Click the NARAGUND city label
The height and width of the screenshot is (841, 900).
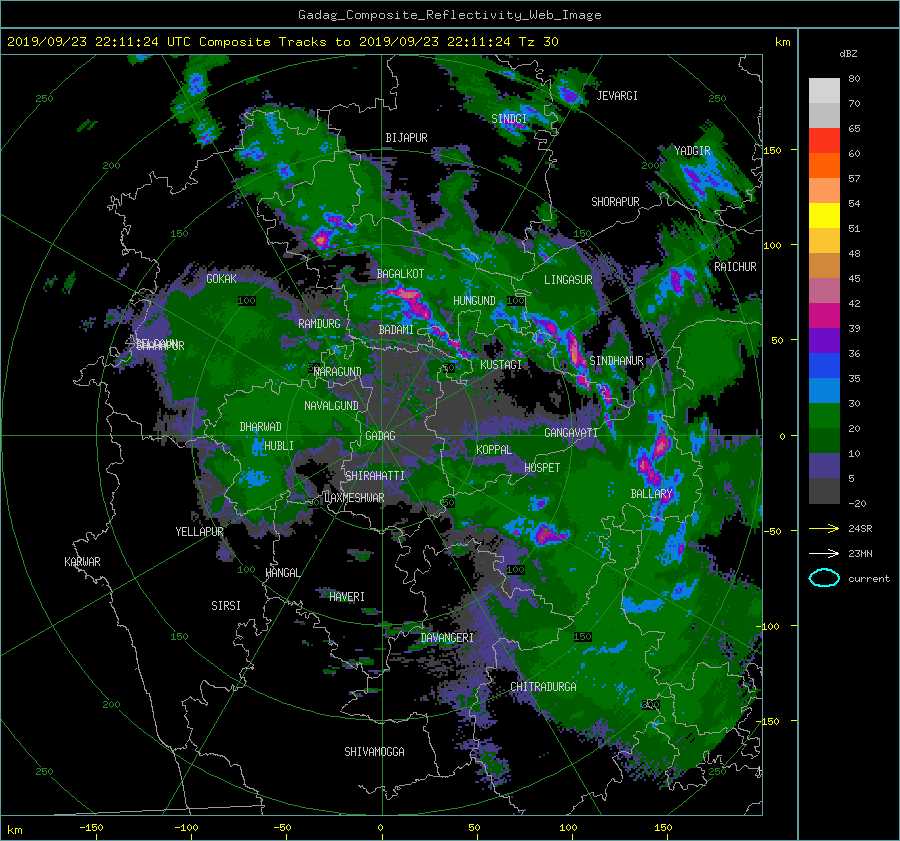pyautogui.click(x=338, y=372)
